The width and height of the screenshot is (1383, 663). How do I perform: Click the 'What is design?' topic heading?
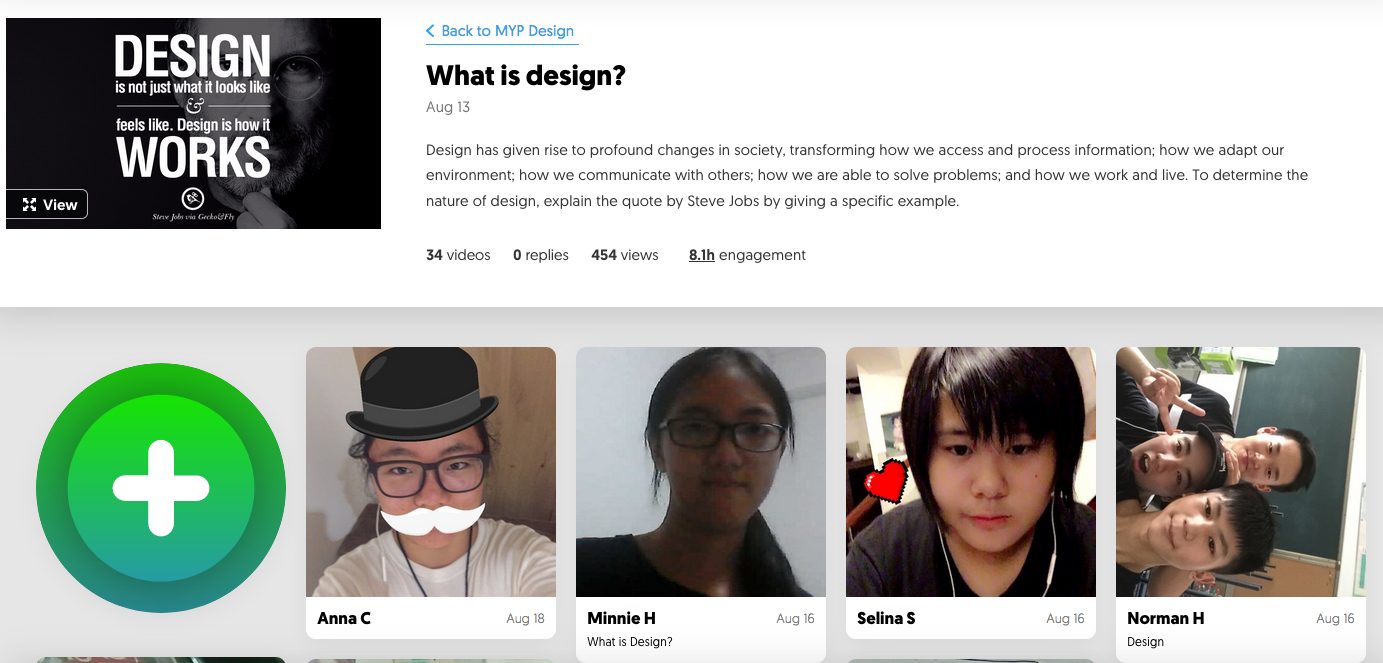(525, 76)
